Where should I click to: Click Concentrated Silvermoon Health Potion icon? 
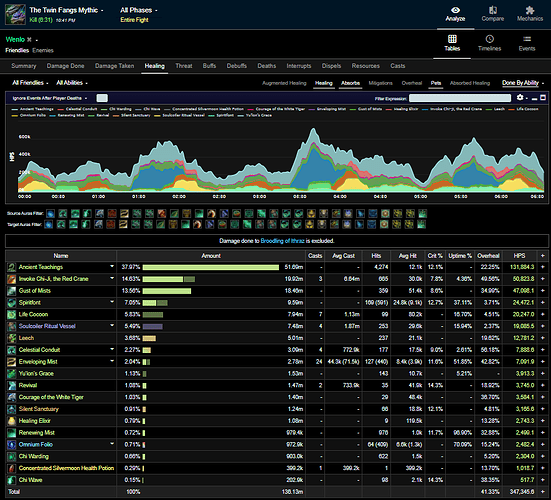pos(12,468)
